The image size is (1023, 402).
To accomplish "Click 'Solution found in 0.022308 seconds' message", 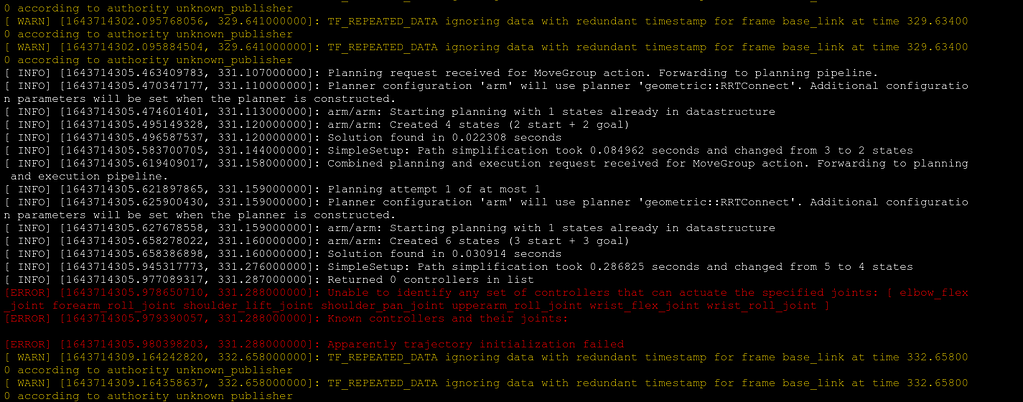I will 283,138.
